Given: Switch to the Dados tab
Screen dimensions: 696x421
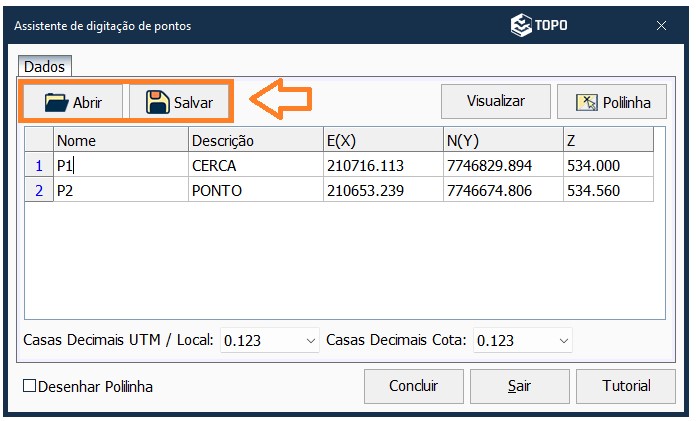Looking at the screenshot, I should pos(44,67).
